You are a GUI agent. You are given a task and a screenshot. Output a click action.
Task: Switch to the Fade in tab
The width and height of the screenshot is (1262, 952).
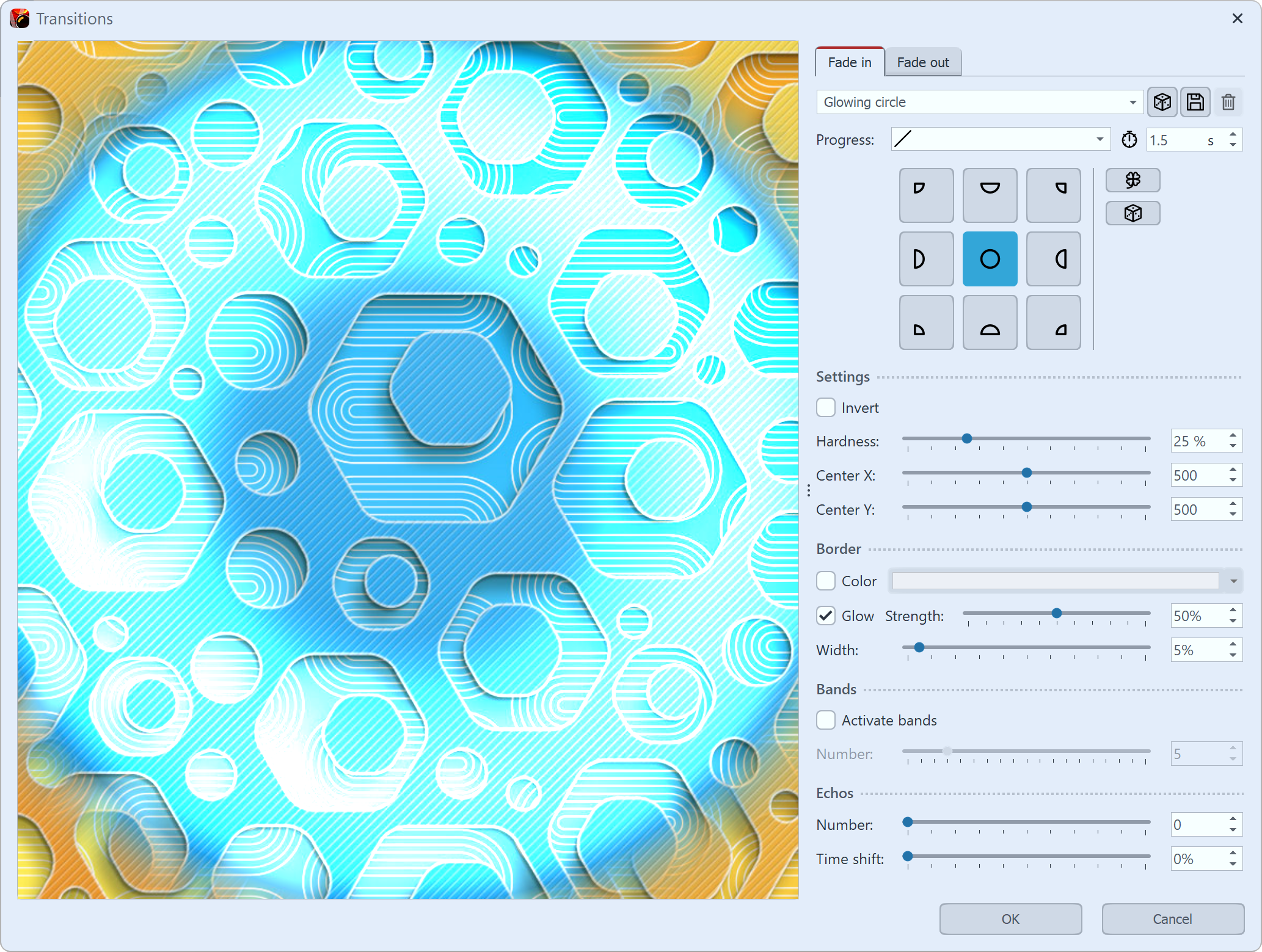click(x=848, y=62)
